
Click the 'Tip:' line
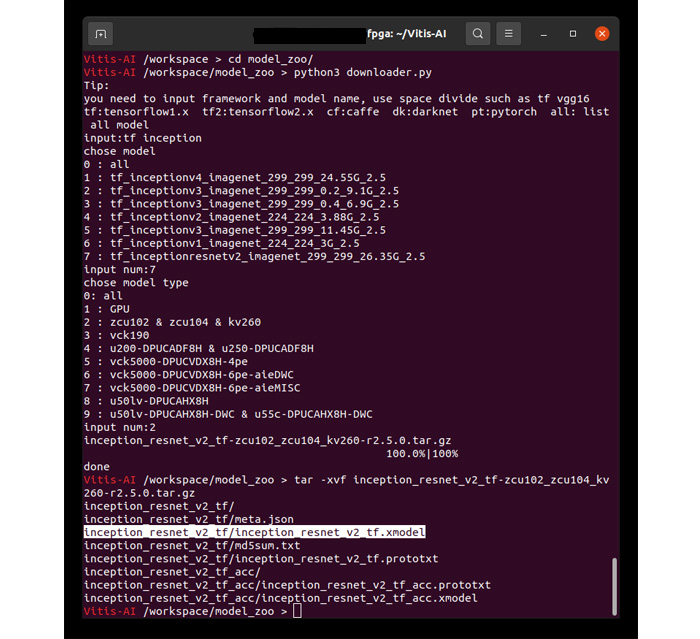(x=96, y=85)
